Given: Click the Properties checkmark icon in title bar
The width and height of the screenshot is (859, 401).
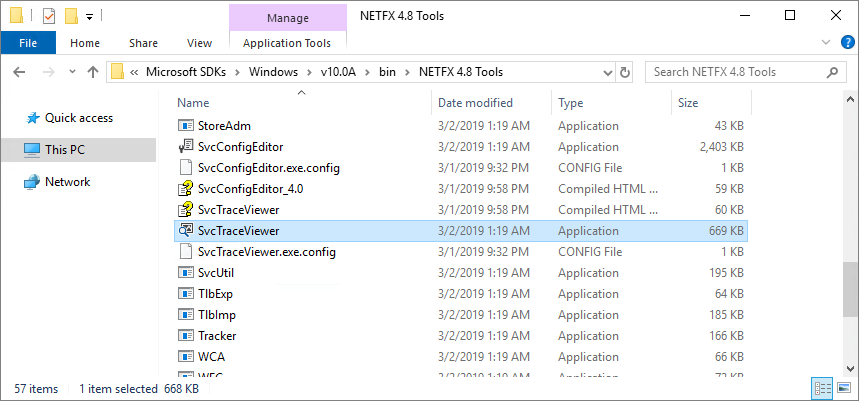Looking at the screenshot, I should pos(49,16).
